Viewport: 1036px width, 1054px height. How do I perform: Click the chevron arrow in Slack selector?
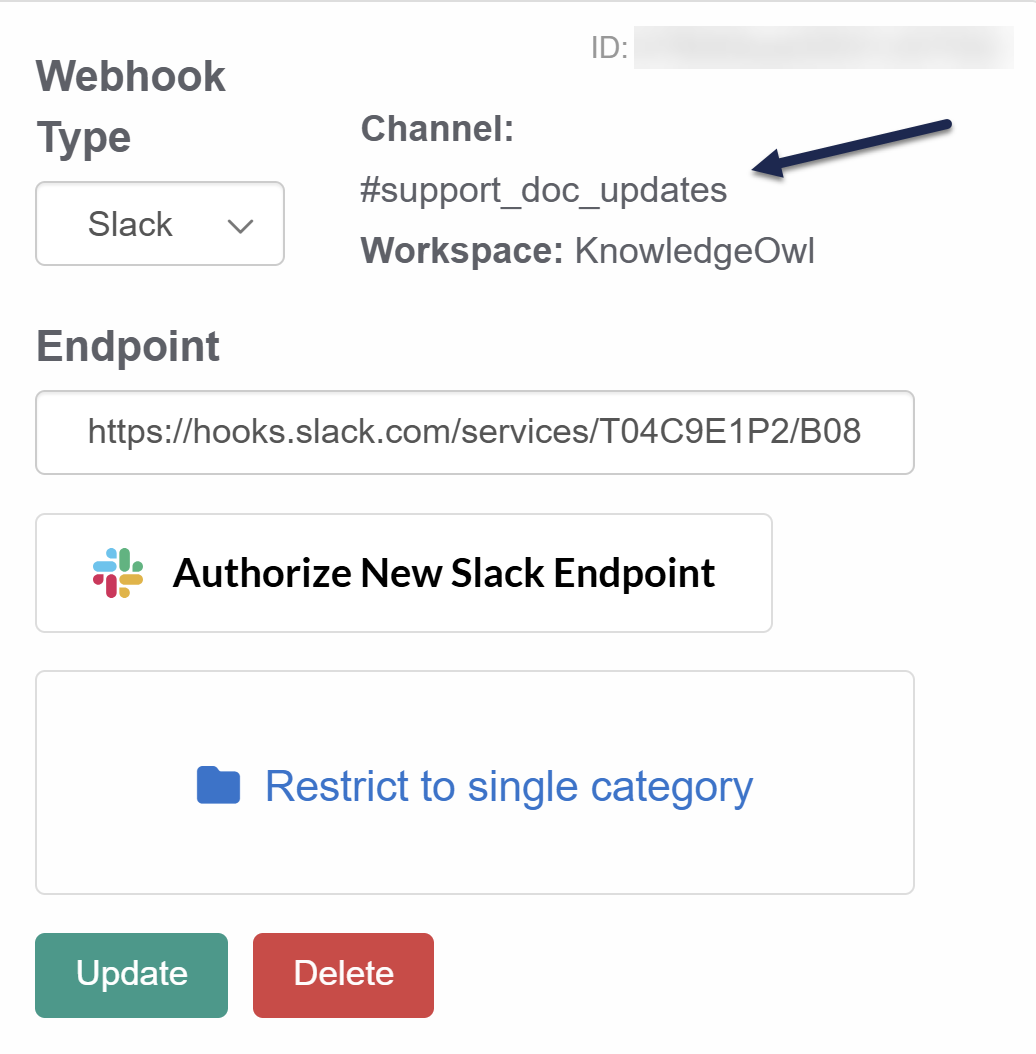pyautogui.click(x=240, y=226)
